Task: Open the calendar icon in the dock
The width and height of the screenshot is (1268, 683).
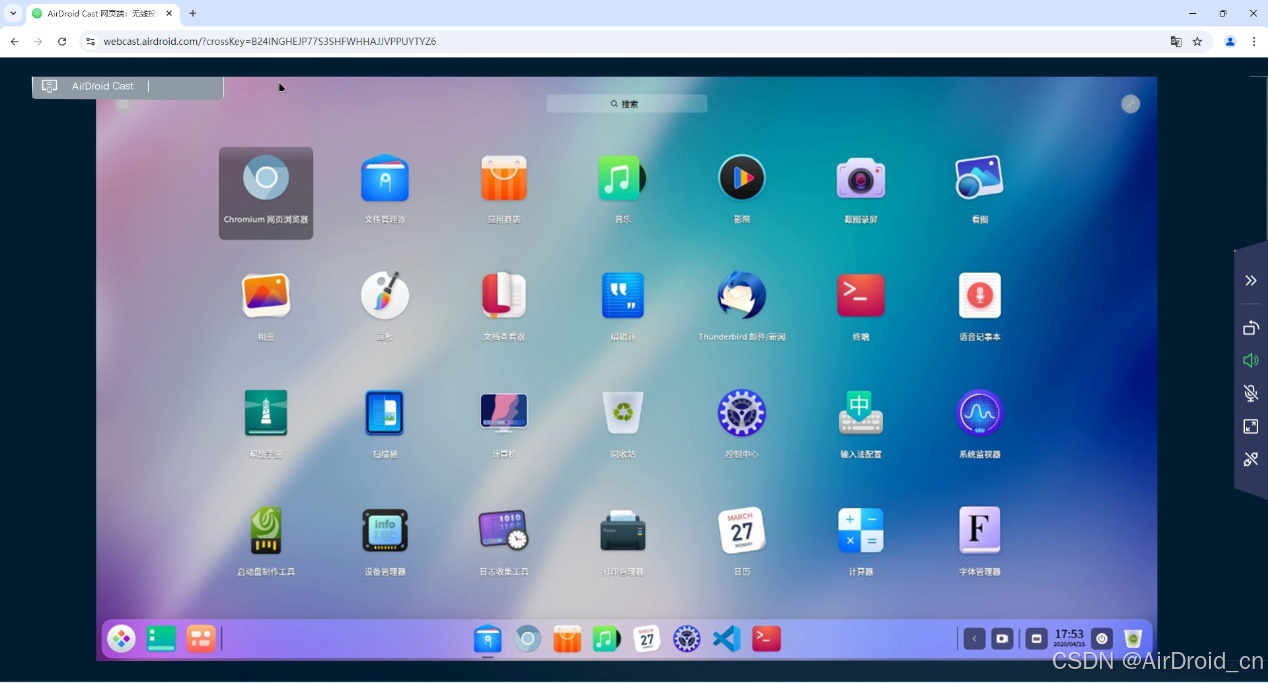Action: [x=647, y=639]
